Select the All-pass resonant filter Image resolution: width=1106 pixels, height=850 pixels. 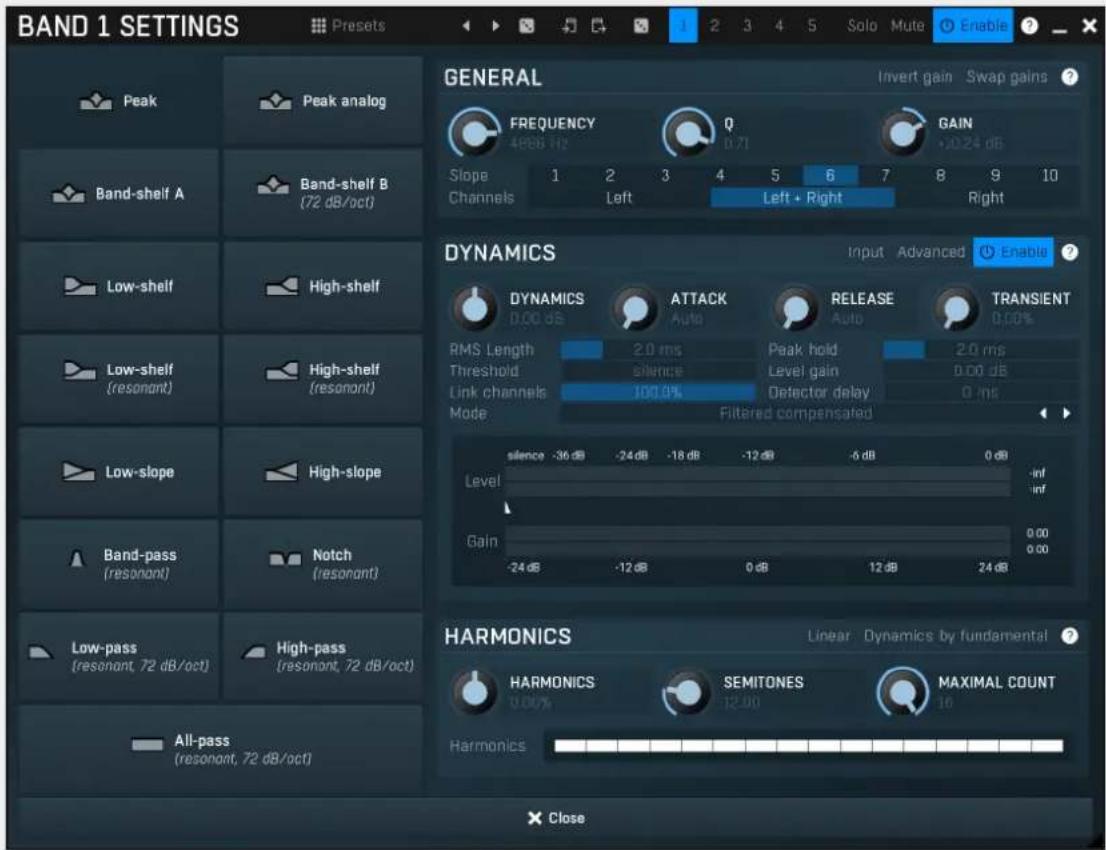click(220, 749)
